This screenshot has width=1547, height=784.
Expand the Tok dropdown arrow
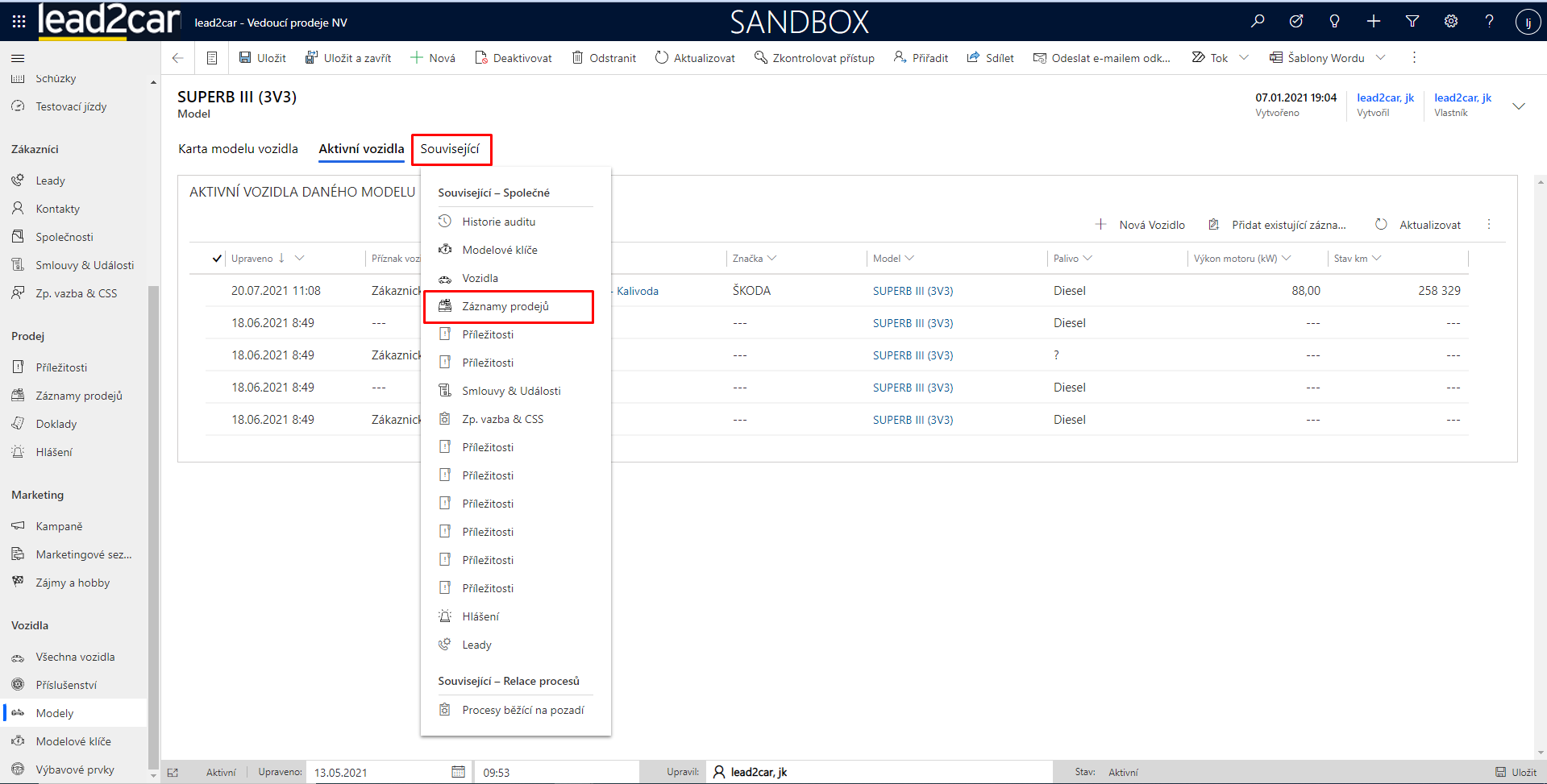coord(1244,58)
